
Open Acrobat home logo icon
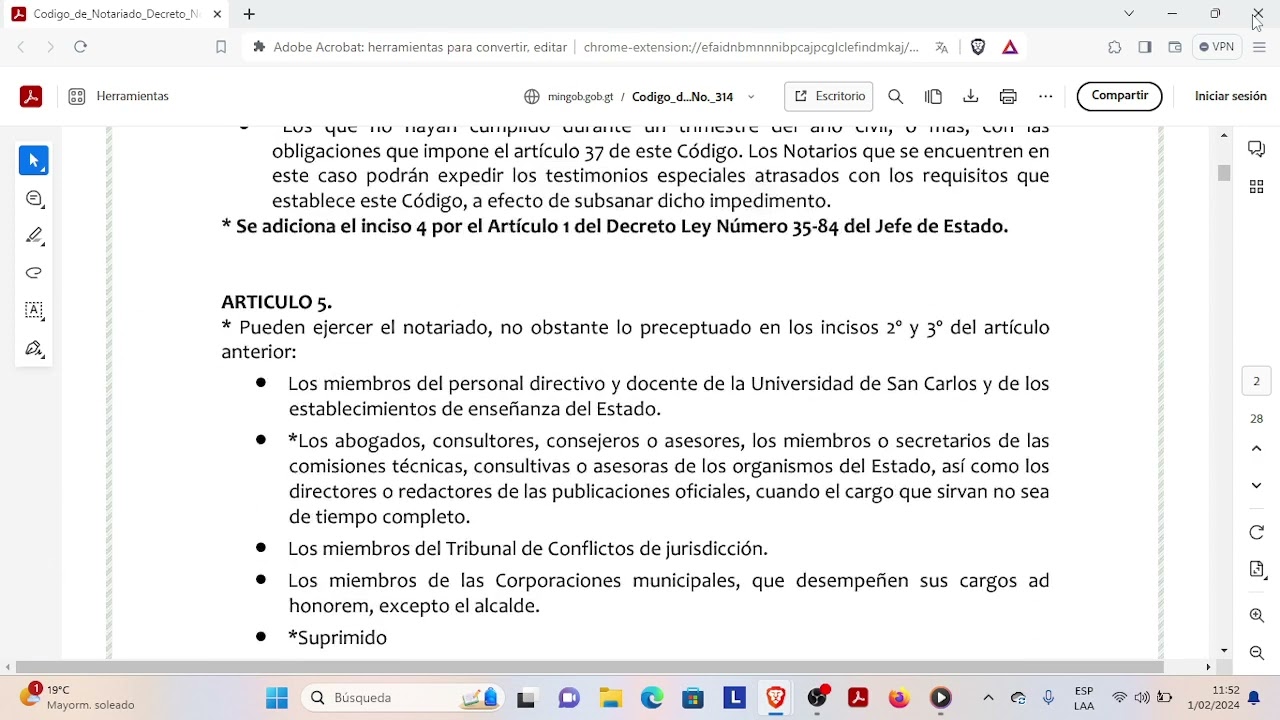(x=30, y=97)
